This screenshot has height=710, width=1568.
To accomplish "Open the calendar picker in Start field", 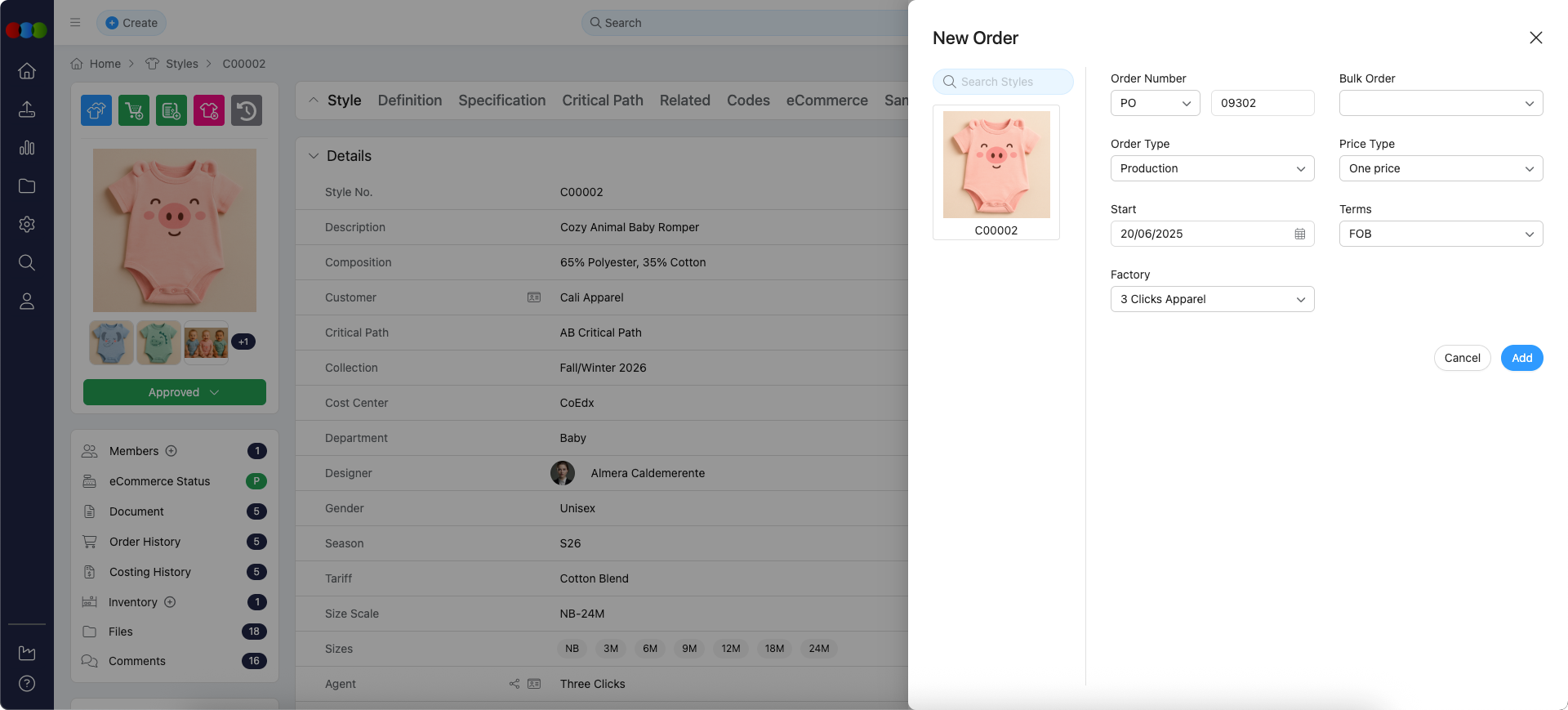I will click(x=1299, y=234).
